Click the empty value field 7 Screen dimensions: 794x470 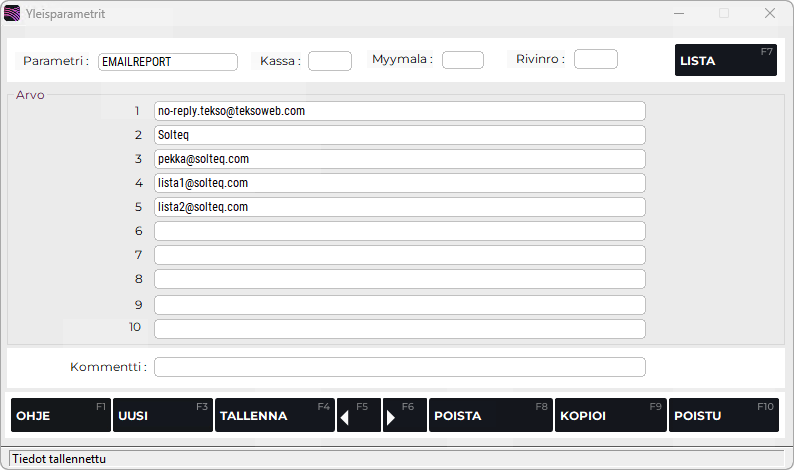[400, 255]
